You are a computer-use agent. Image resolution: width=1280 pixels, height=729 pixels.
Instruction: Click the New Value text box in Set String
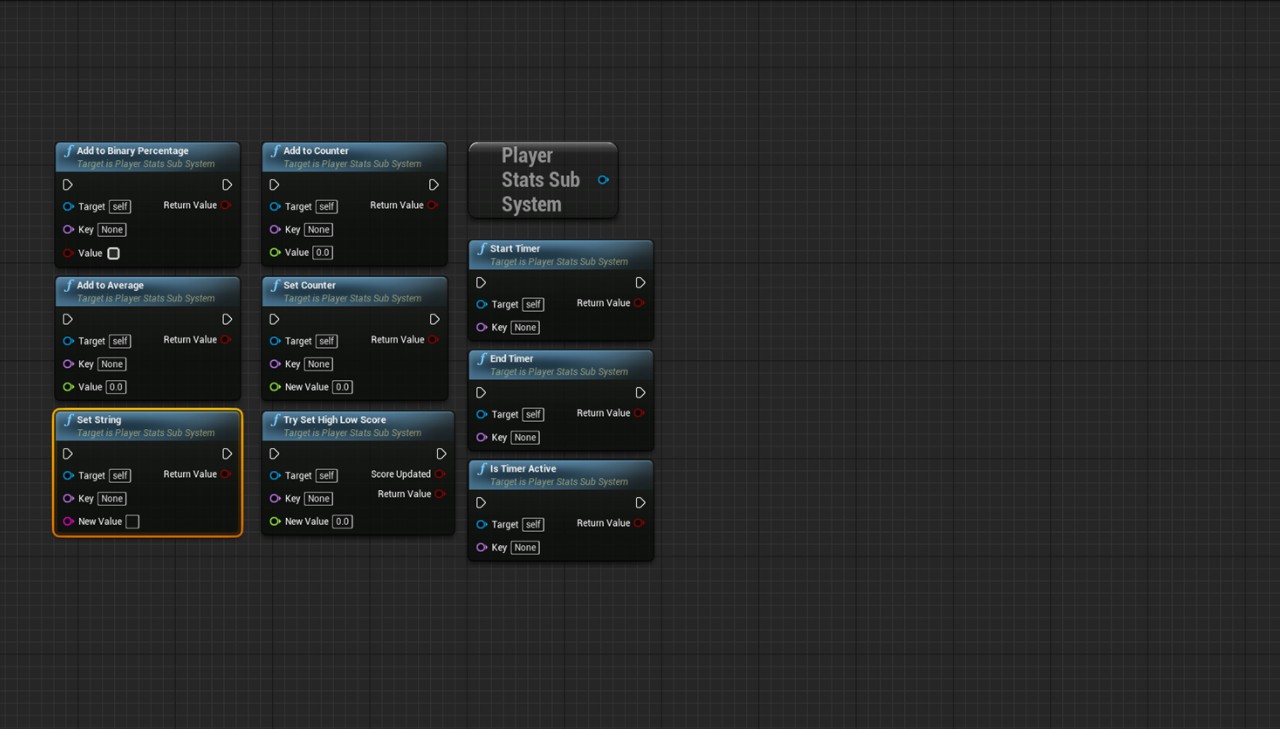coord(132,521)
